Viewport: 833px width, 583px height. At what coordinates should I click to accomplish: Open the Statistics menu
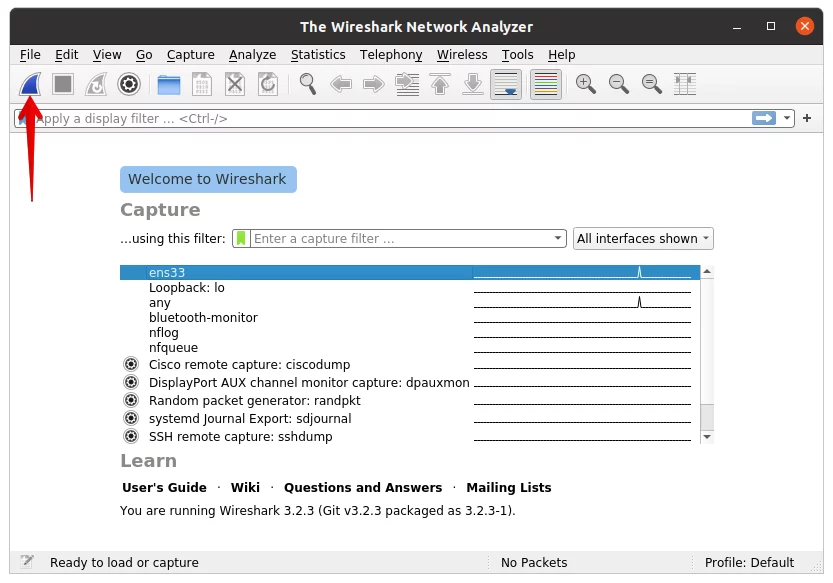[x=318, y=55]
